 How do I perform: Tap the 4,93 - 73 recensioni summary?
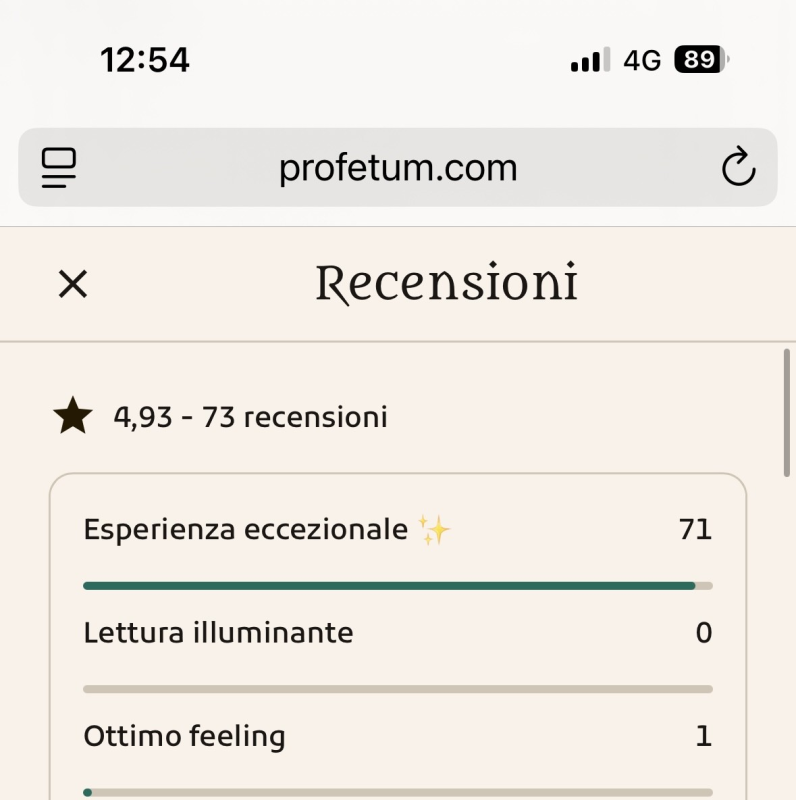(250, 417)
